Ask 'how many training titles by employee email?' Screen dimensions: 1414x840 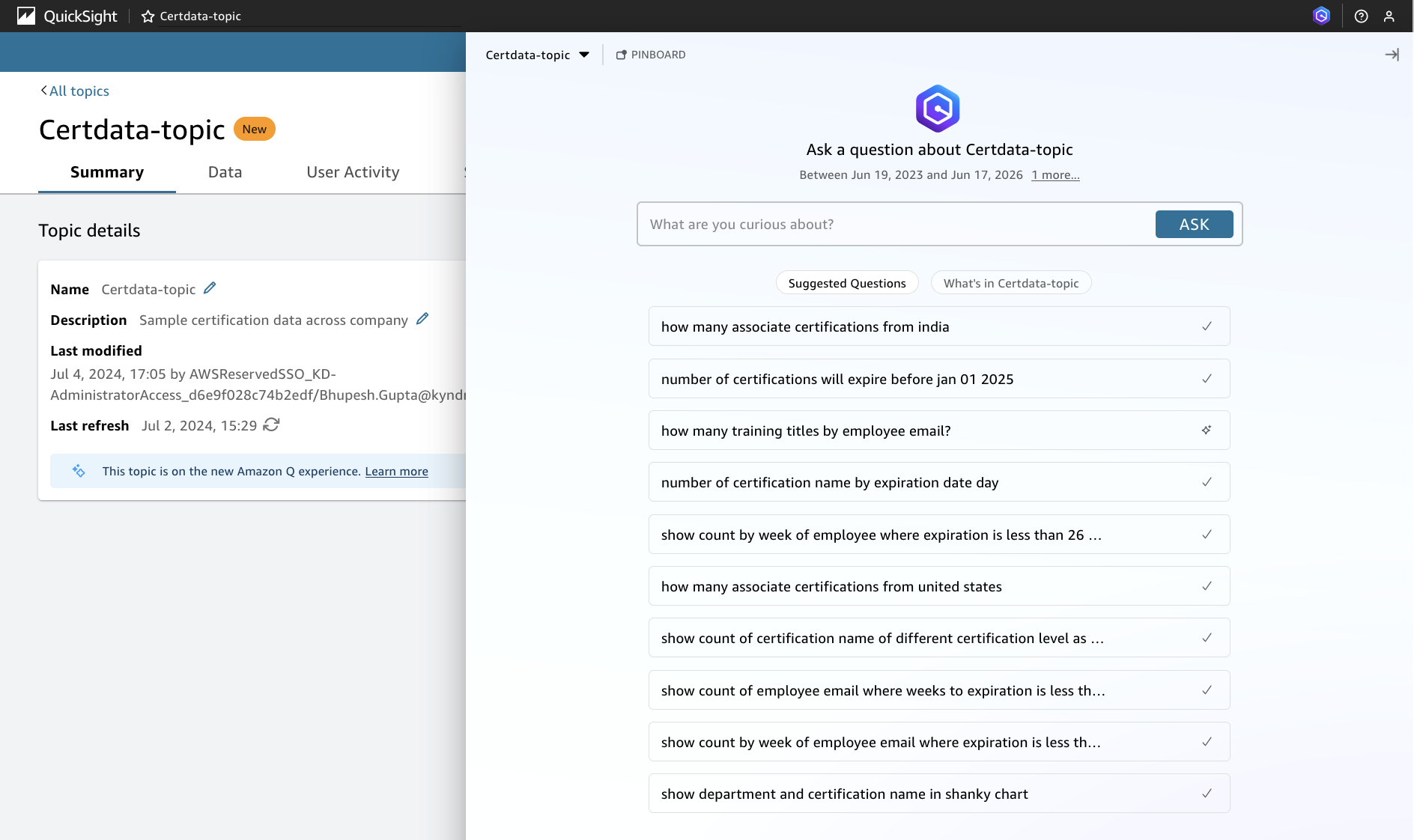pyautogui.click(x=939, y=430)
